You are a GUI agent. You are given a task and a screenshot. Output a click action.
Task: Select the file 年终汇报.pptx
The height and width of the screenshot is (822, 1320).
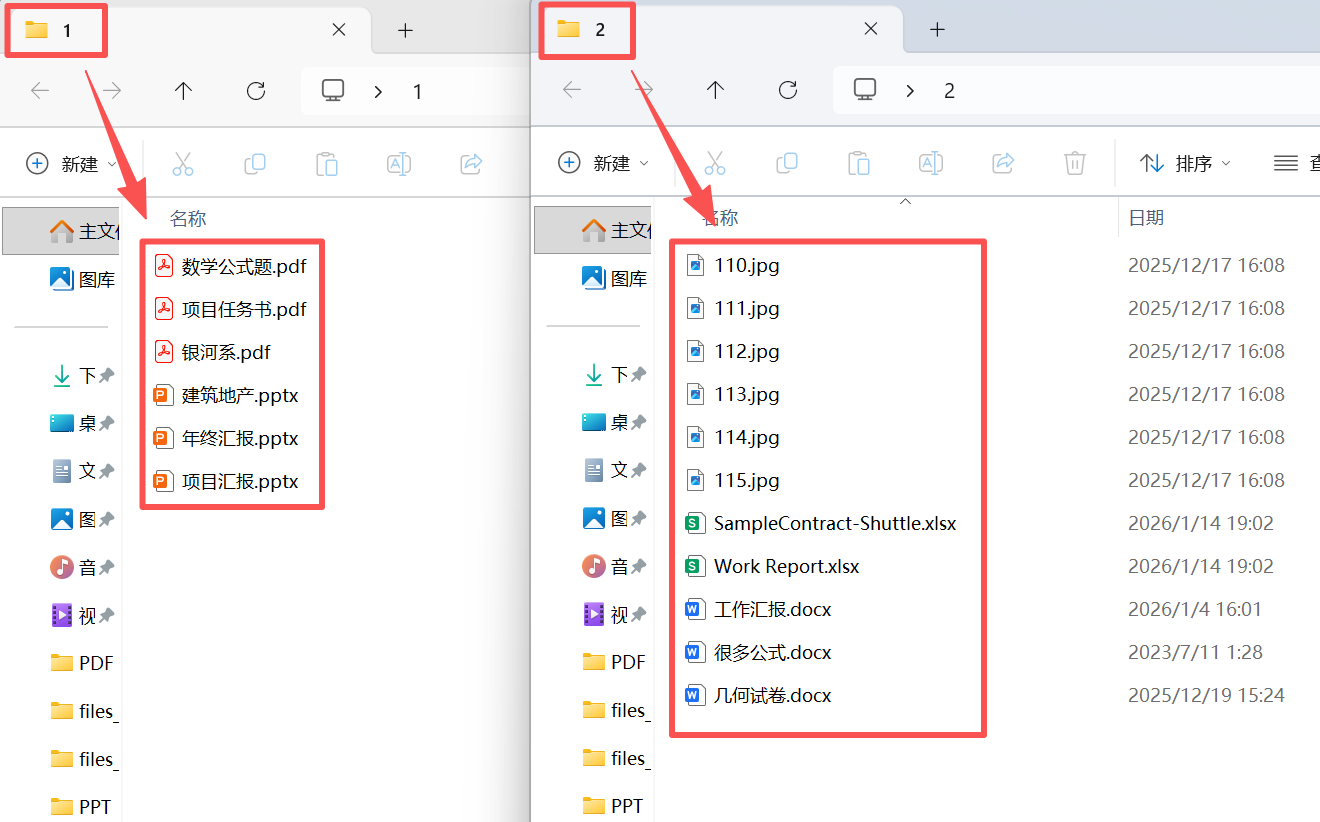(239, 438)
